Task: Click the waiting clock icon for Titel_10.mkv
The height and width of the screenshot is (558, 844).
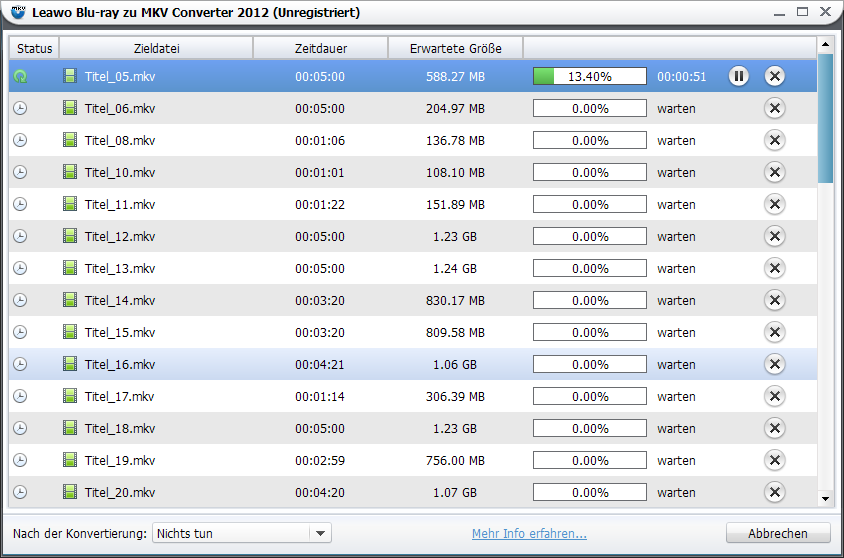Action: pyautogui.click(x=20, y=172)
